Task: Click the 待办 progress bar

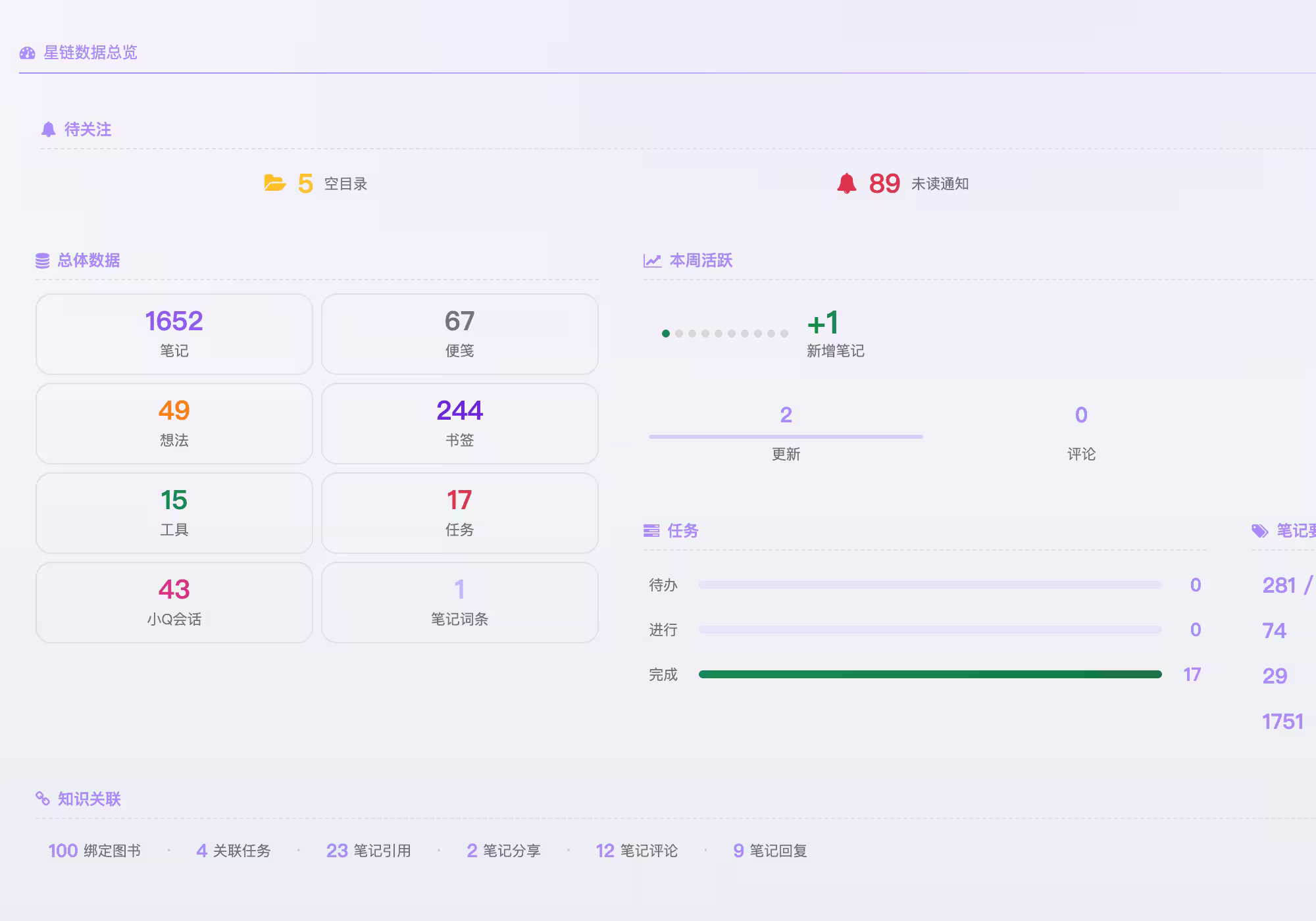Action: [x=930, y=585]
